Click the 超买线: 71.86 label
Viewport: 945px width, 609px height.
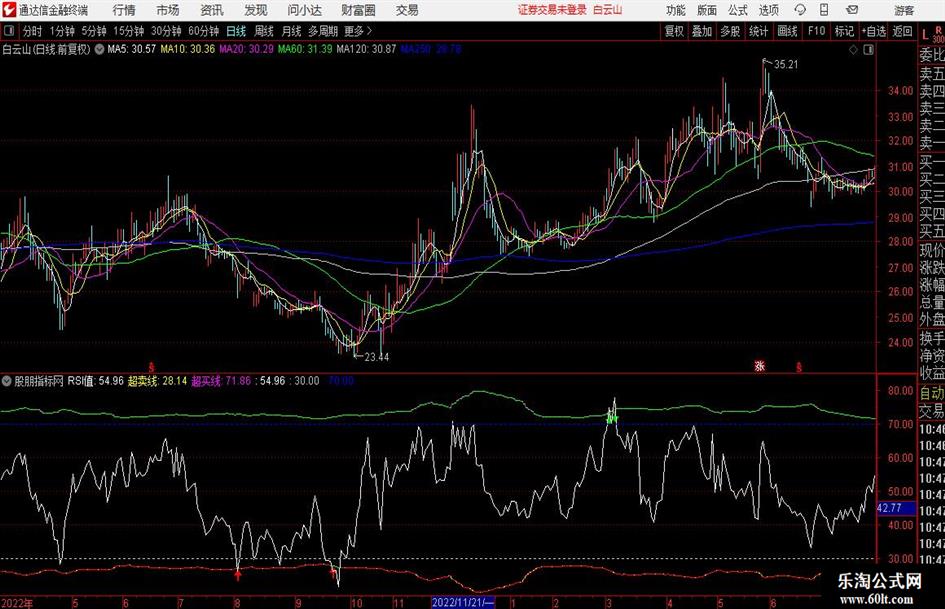coord(221,381)
